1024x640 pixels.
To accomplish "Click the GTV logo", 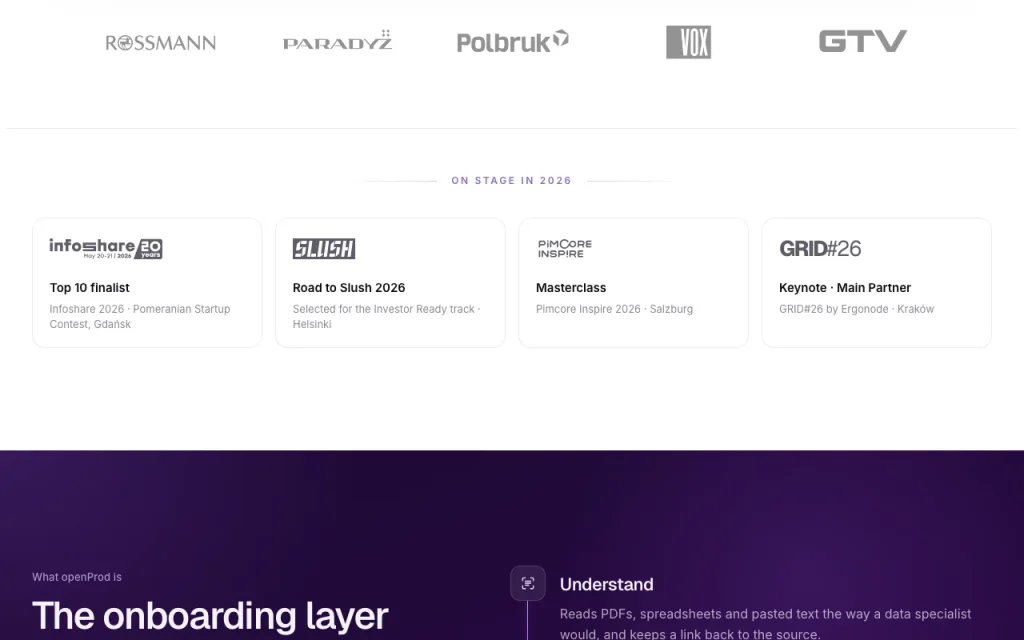I will coord(863,40).
